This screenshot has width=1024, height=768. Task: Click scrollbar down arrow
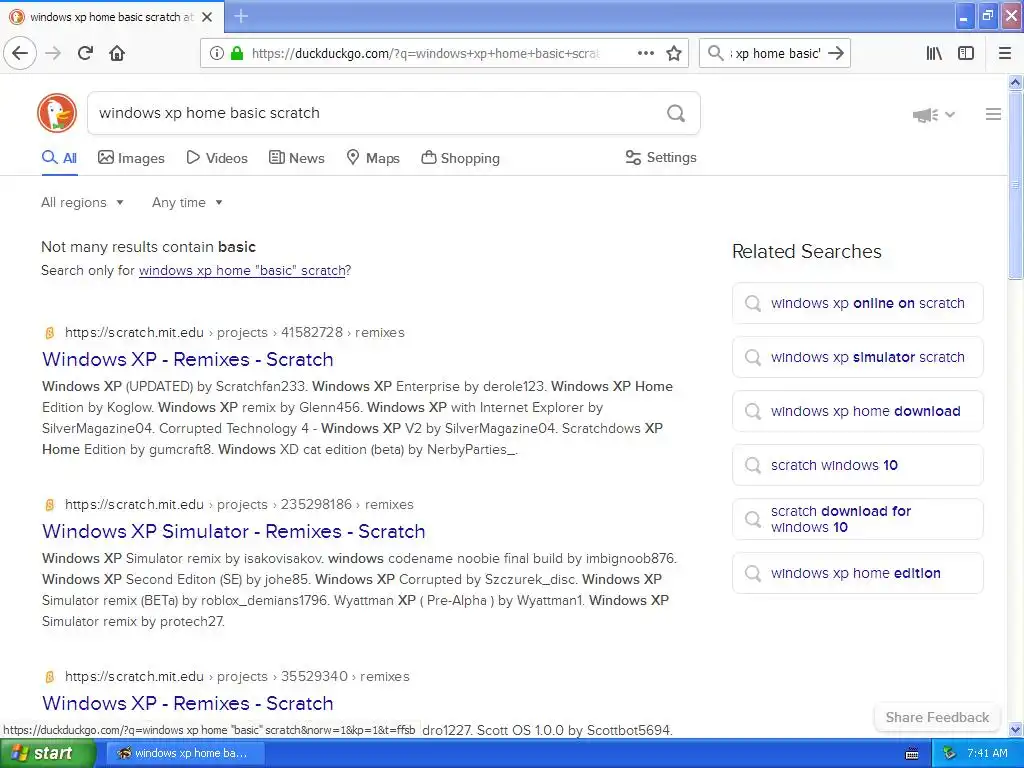click(x=1015, y=729)
